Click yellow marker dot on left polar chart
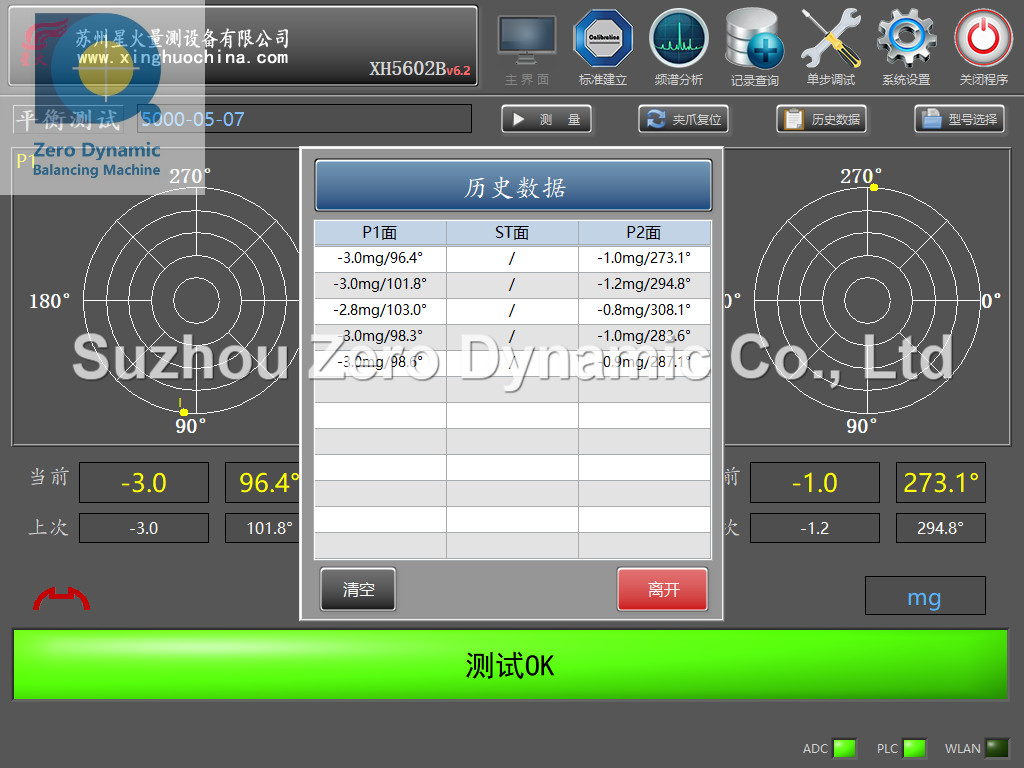The height and width of the screenshot is (768, 1024). 184,412
